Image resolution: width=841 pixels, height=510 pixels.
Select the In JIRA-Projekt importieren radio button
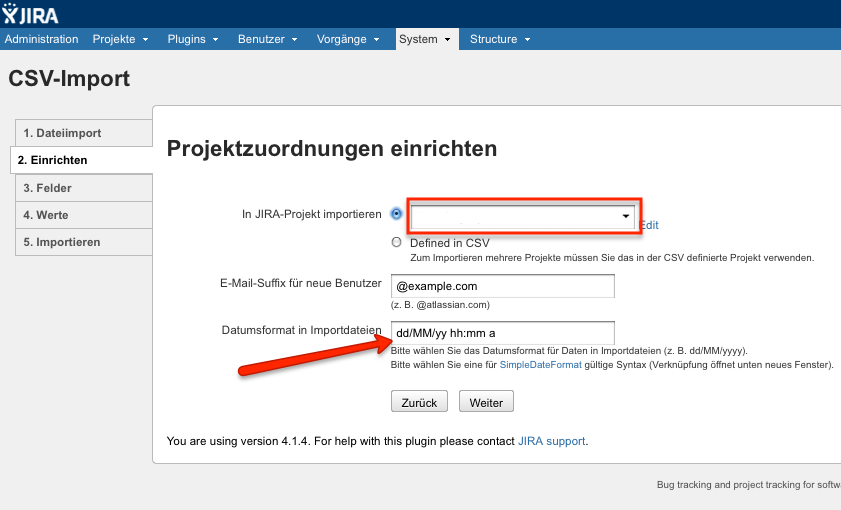coord(396,213)
